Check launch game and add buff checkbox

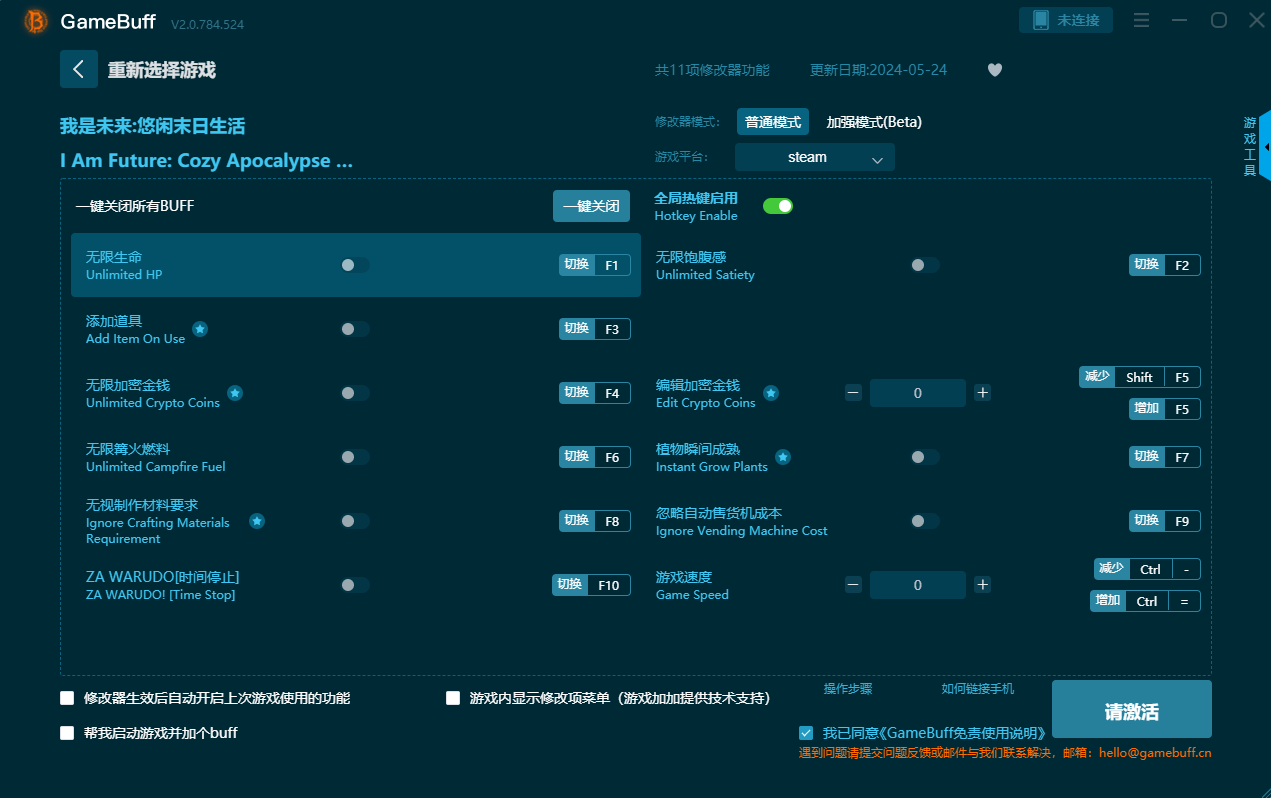tap(67, 733)
